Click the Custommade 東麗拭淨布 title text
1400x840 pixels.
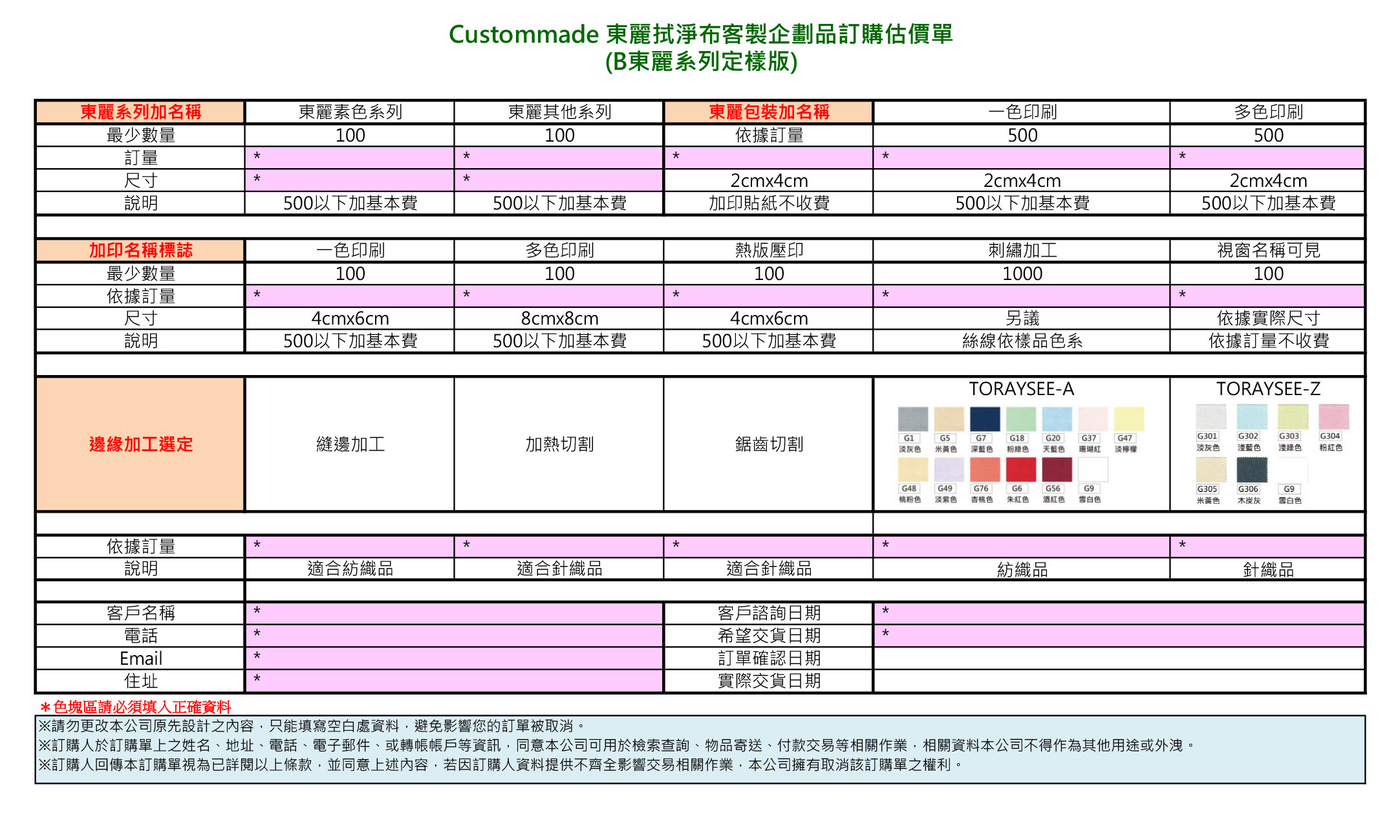coord(701,34)
